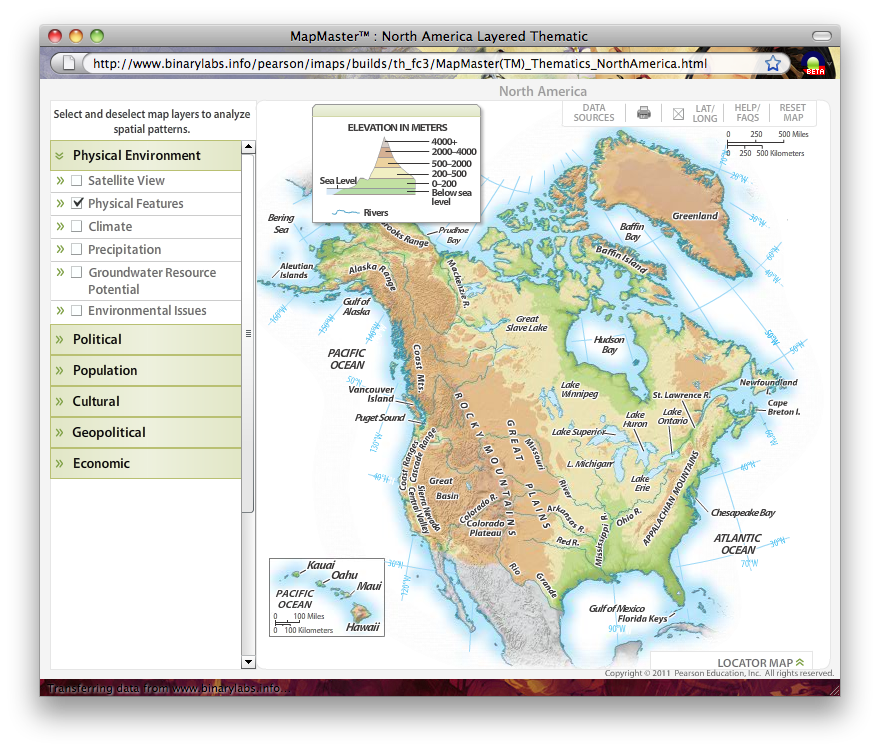The width and height of the screenshot is (880, 751).
Task: Toggle the LAT/LONG grid checkbox
Action: tap(678, 113)
